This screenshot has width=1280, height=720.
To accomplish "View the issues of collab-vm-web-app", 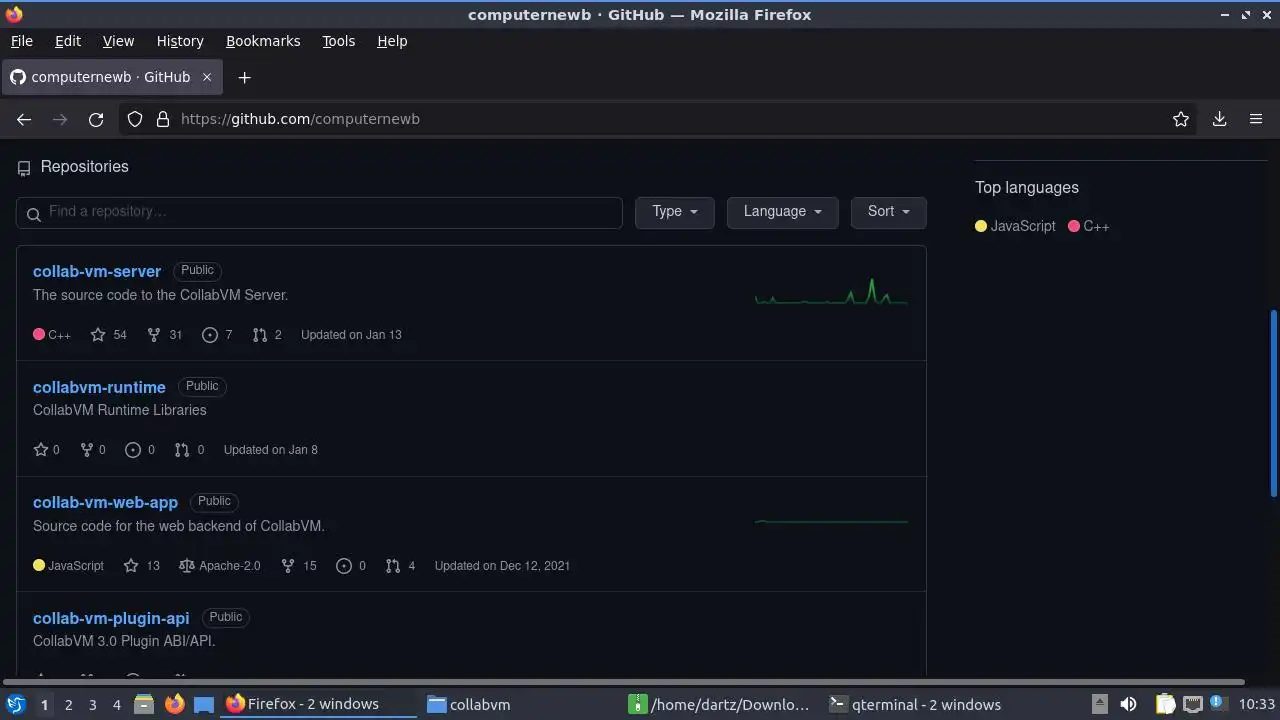I will click(351, 566).
